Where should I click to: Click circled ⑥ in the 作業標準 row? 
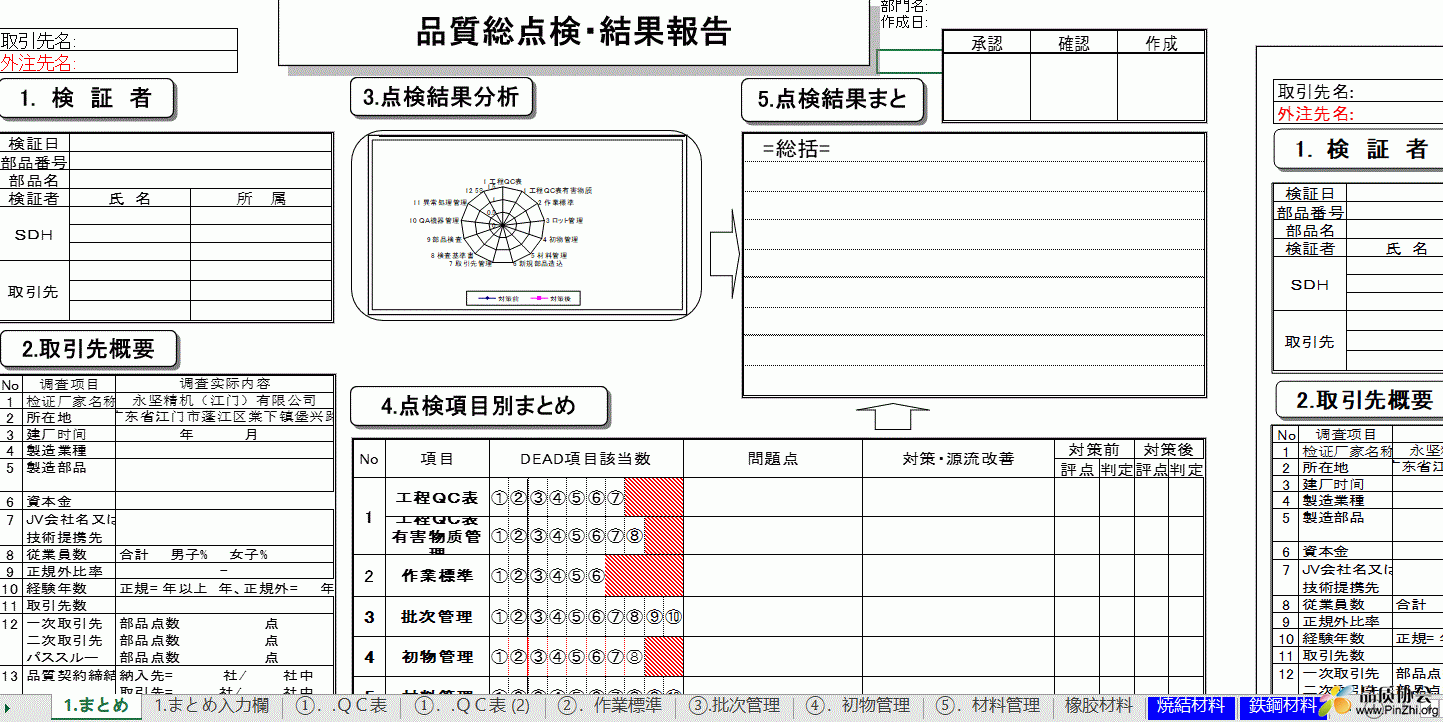(595, 576)
